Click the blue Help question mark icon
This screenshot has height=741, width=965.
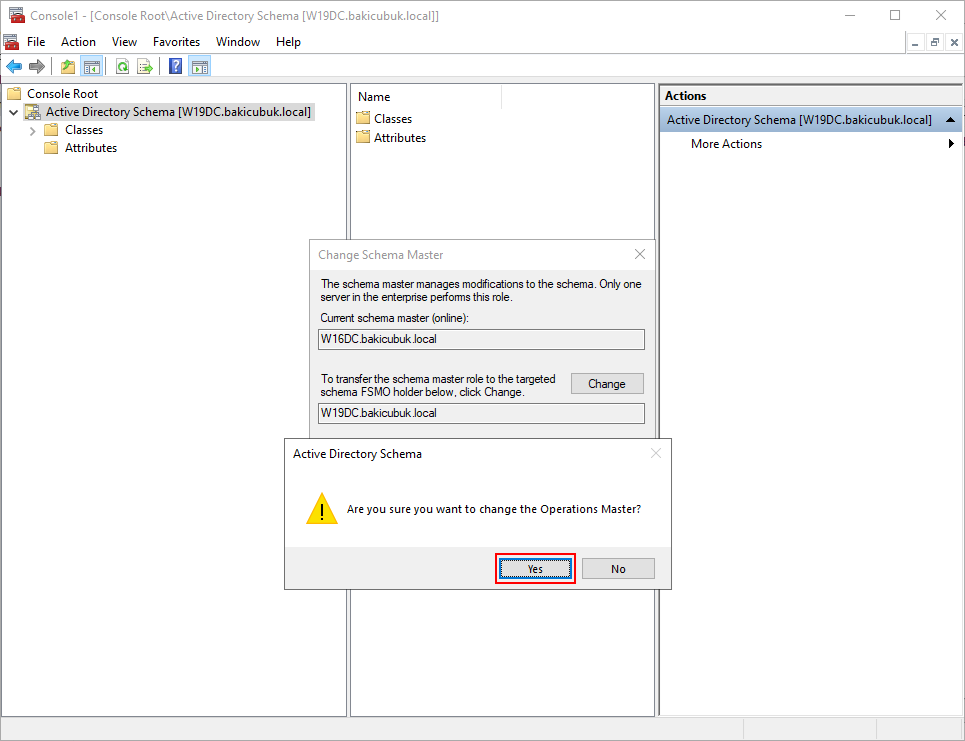[x=175, y=66]
